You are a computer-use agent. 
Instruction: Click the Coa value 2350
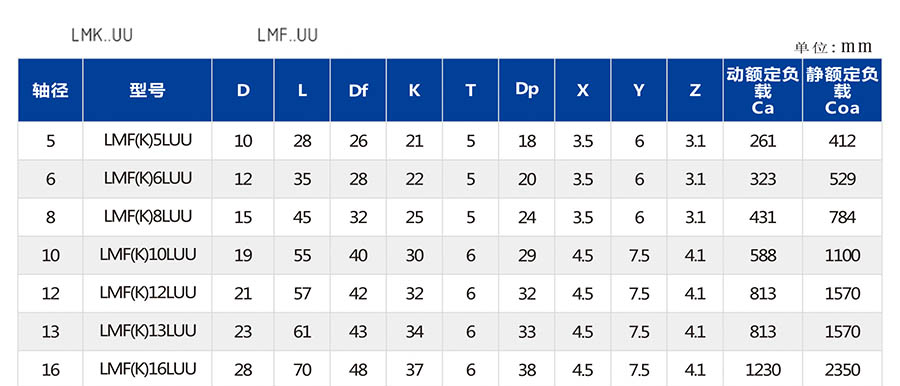[842, 369]
